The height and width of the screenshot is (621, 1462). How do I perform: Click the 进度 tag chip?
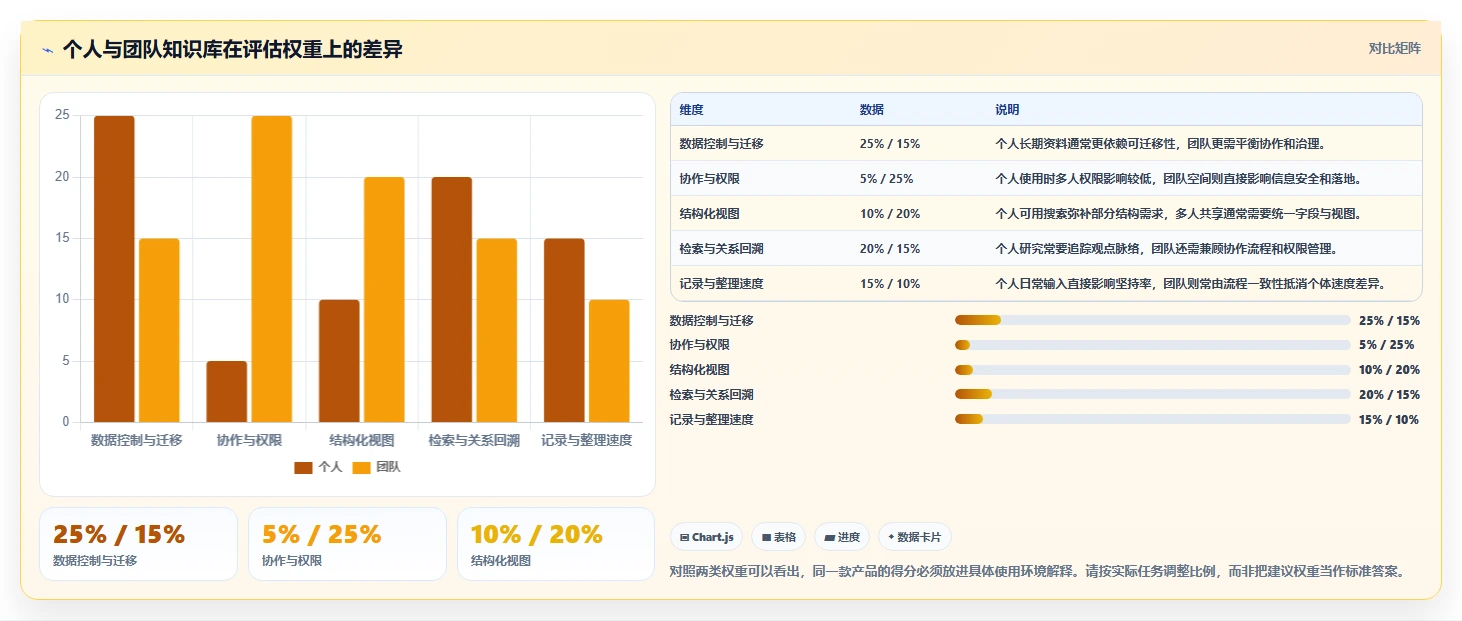click(842, 537)
